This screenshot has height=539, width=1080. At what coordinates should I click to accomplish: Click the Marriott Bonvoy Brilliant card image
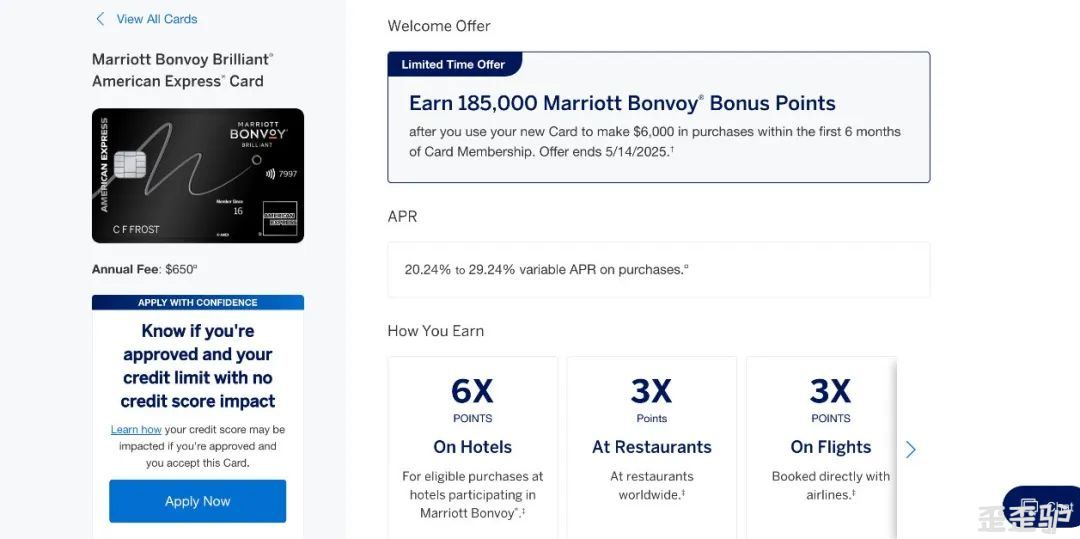[198, 176]
